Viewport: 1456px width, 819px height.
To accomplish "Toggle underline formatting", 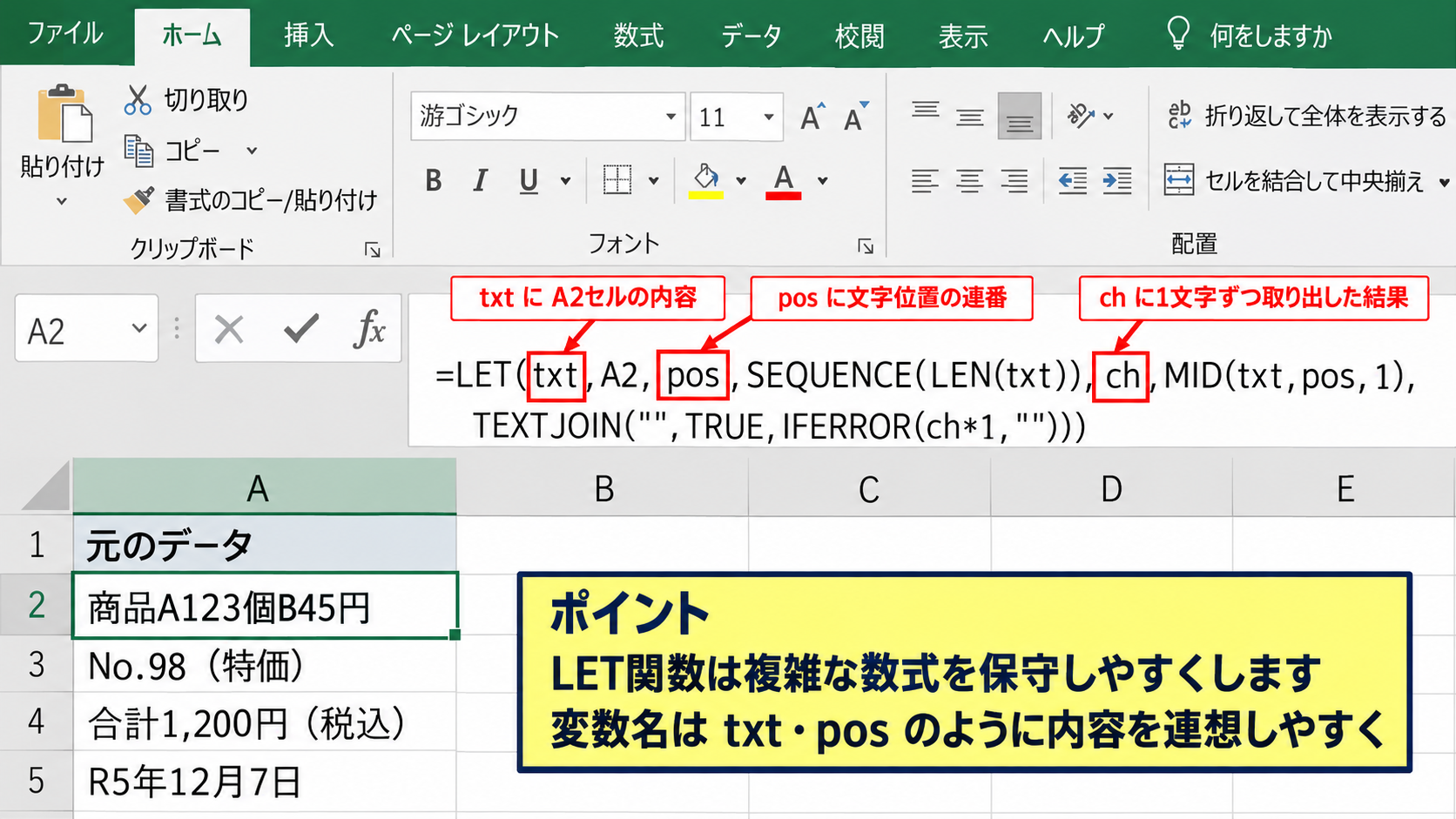I will (x=528, y=181).
